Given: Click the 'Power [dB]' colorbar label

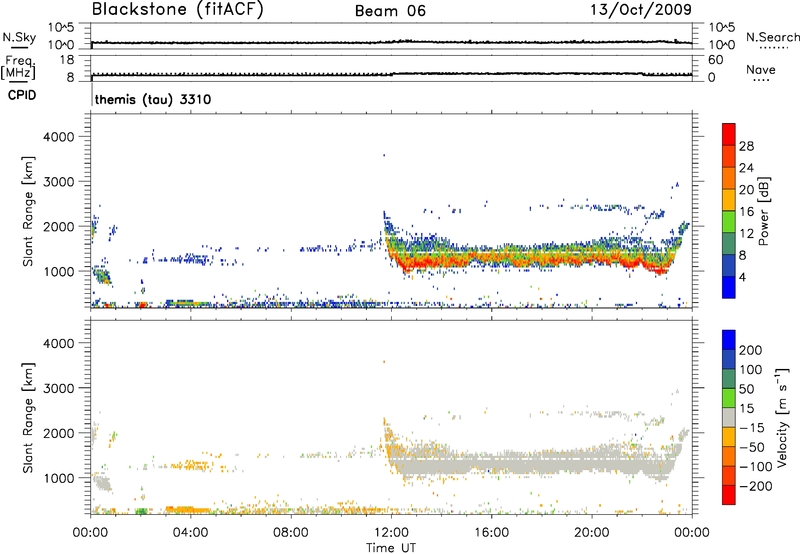Looking at the screenshot, I should coord(763,211).
